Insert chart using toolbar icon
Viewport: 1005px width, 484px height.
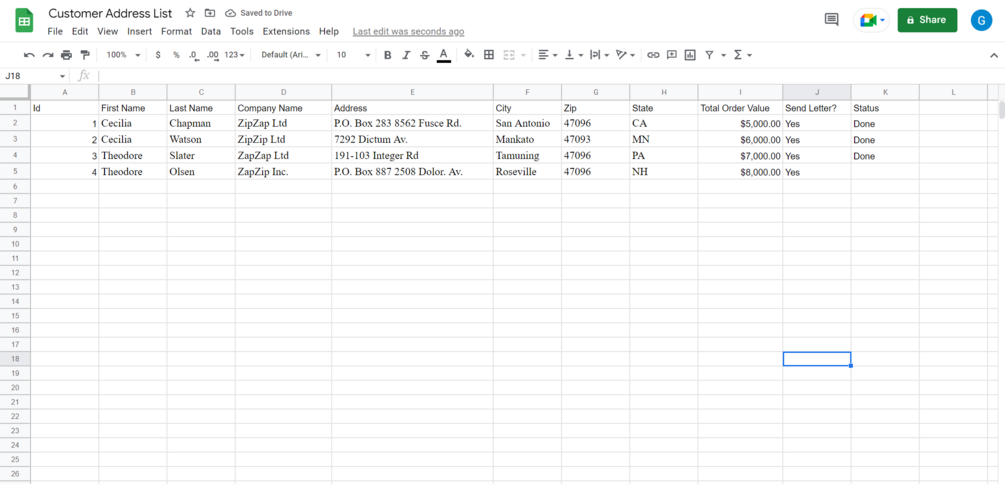point(690,55)
